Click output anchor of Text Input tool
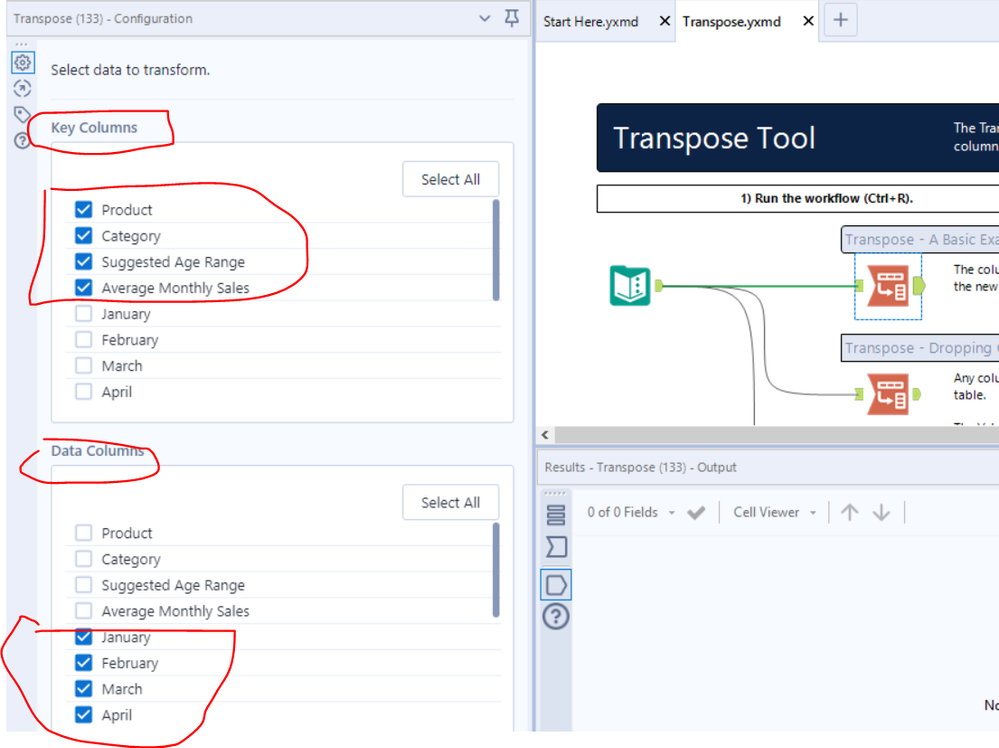Screen dimensions: 999x748 point(659,285)
